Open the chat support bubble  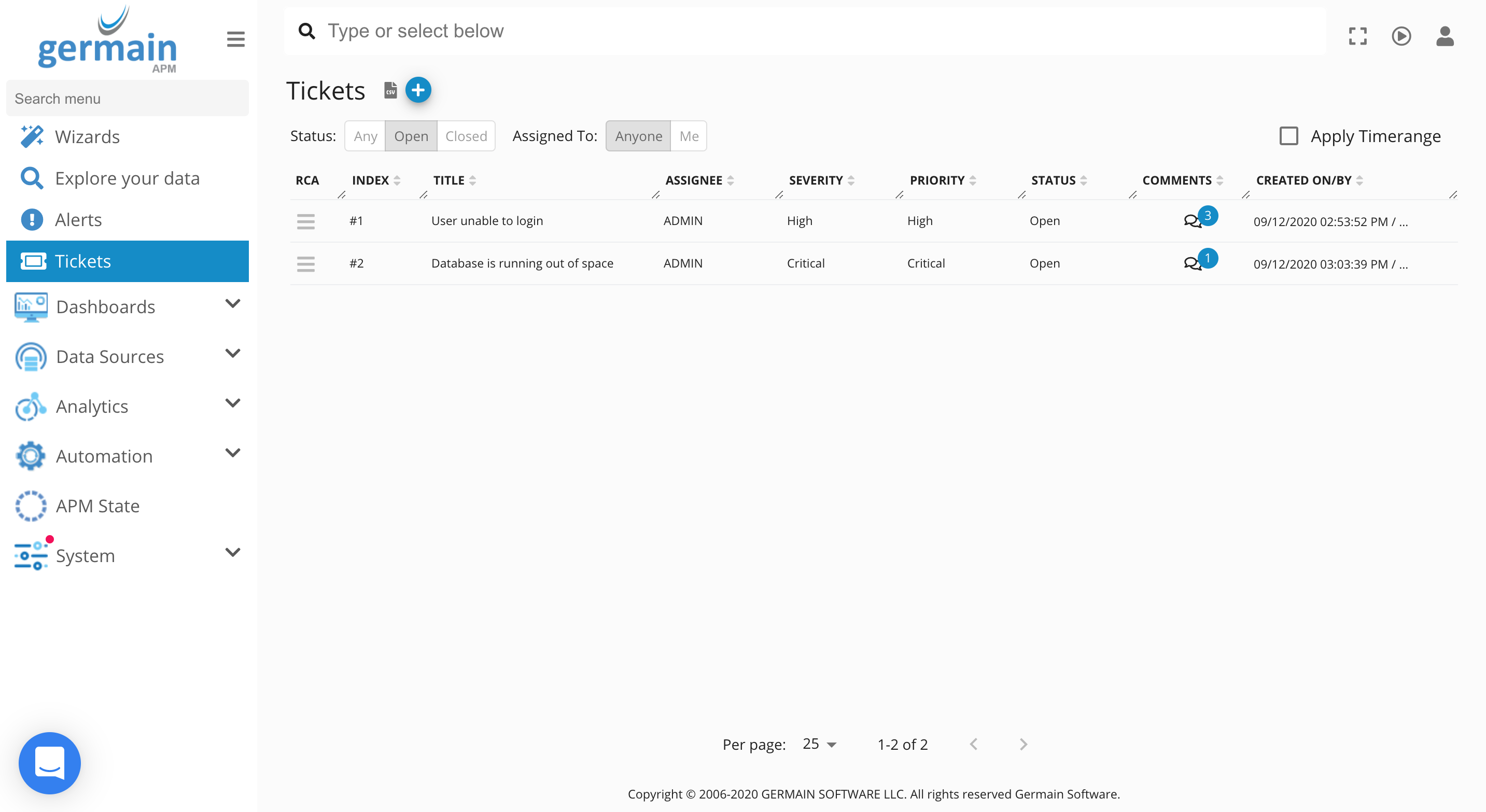50,762
